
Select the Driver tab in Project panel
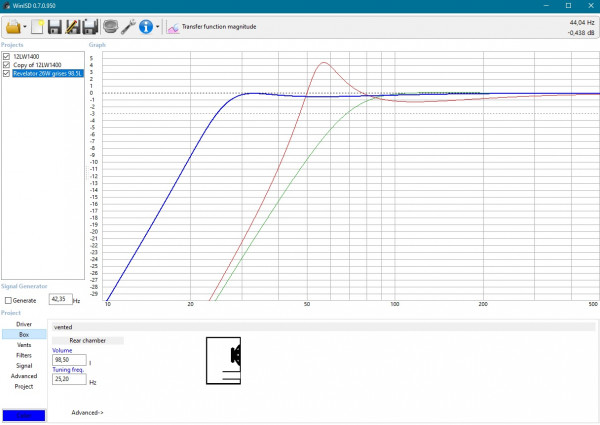click(24, 325)
